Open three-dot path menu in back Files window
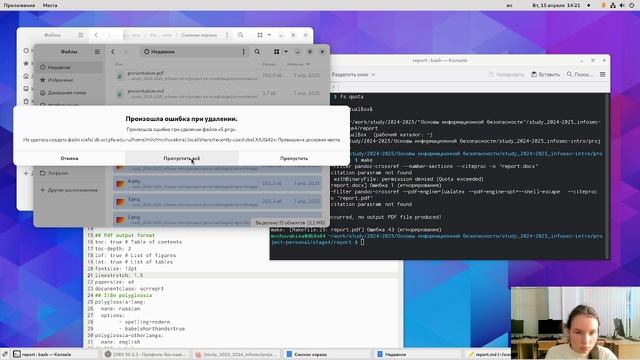This screenshot has height=360, width=640. click(x=227, y=35)
